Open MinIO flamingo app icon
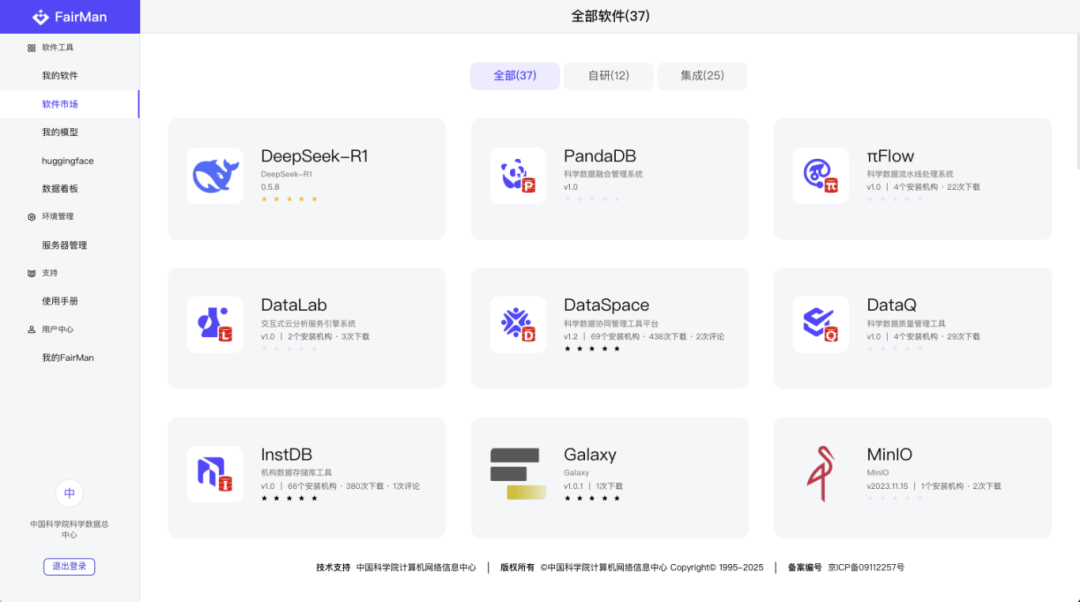Viewport: 1080px width, 602px height. tap(820, 474)
